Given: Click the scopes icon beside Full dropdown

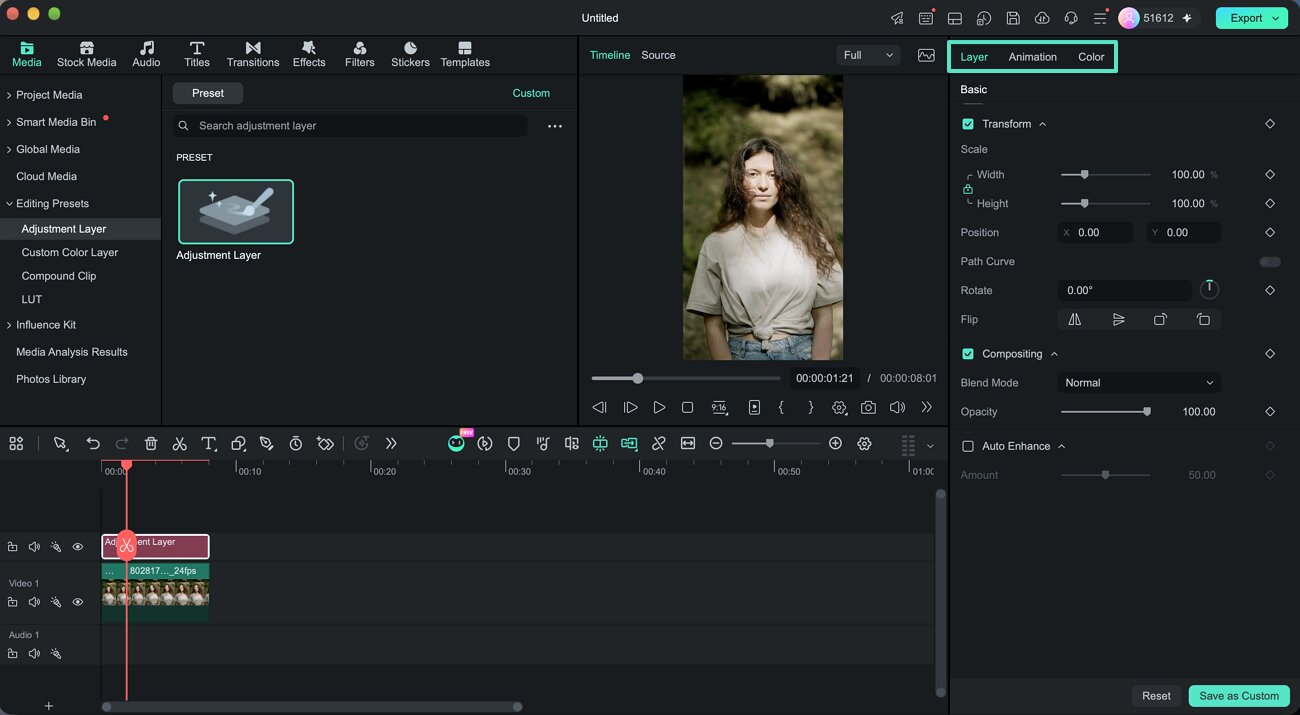Looking at the screenshot, I should (x=926, y=55).
